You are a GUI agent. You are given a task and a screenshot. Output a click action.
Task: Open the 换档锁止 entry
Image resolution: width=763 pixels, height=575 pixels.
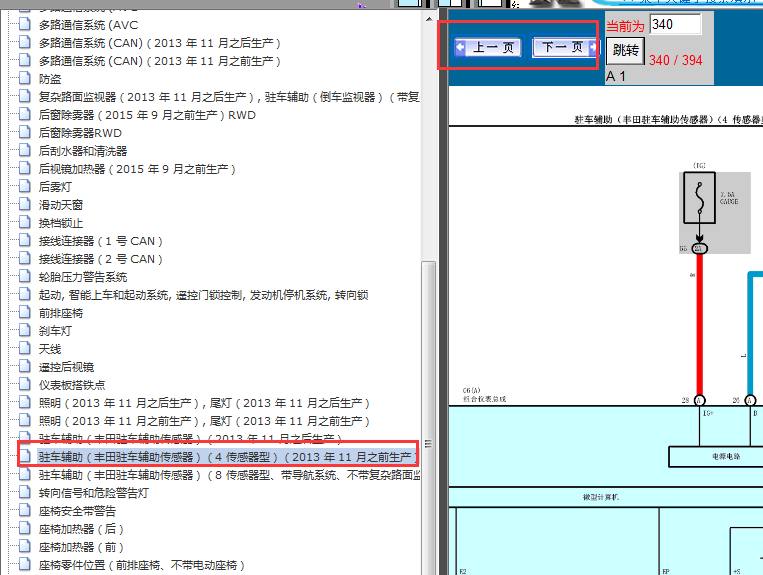(61, 223)
